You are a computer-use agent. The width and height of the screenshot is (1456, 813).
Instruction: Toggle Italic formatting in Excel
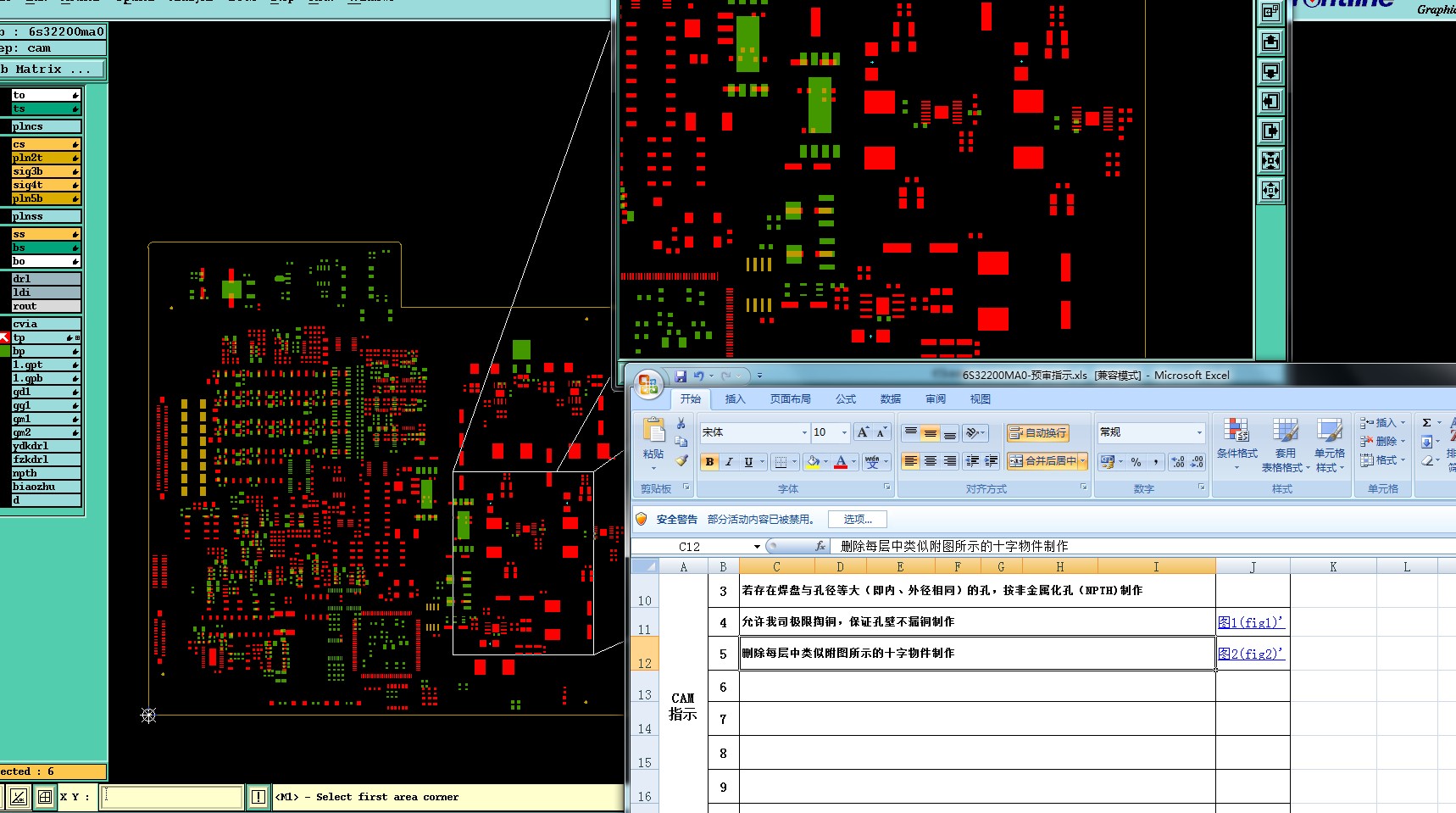(x=729, y=462)
